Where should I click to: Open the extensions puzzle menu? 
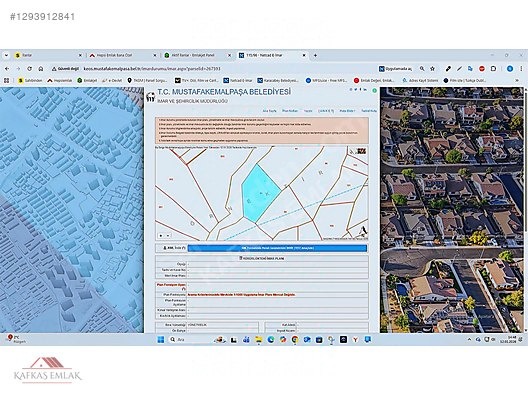click(493, 69)
